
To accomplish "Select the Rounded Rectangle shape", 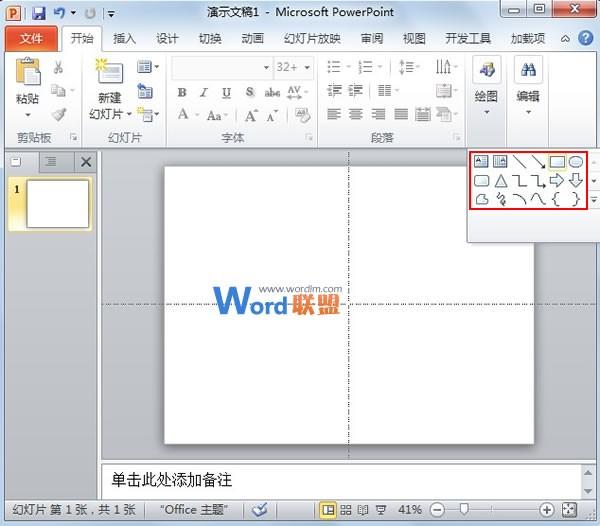I will click(481, 180).
